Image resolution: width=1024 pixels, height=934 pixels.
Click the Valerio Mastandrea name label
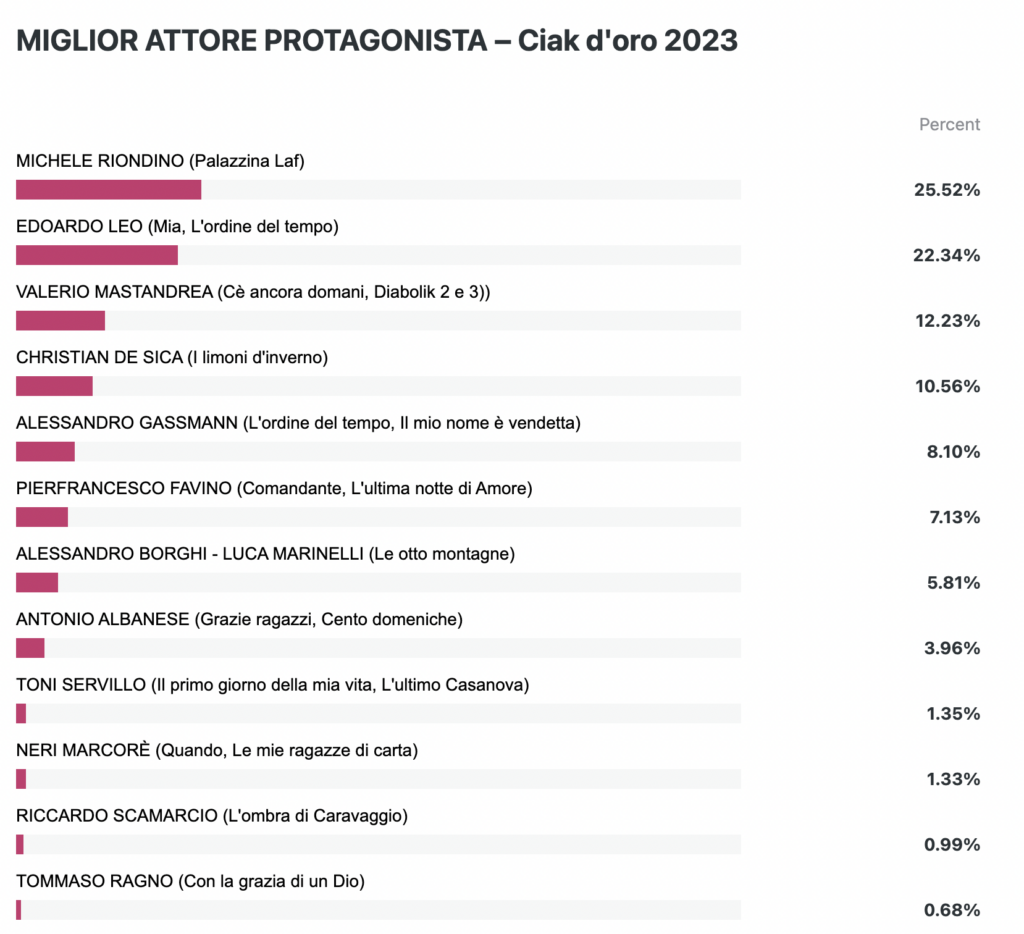pyautogui.click(x=253, y=292)
